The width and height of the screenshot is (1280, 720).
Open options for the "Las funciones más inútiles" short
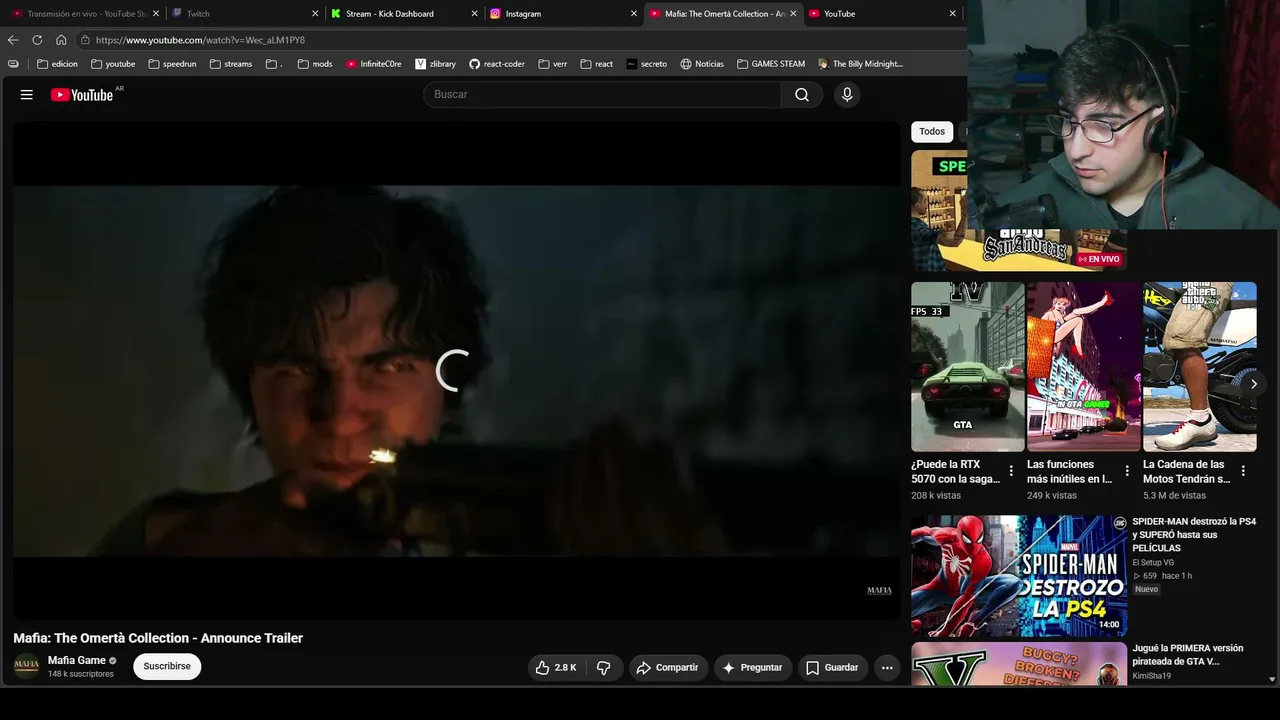coord(1127,471)
